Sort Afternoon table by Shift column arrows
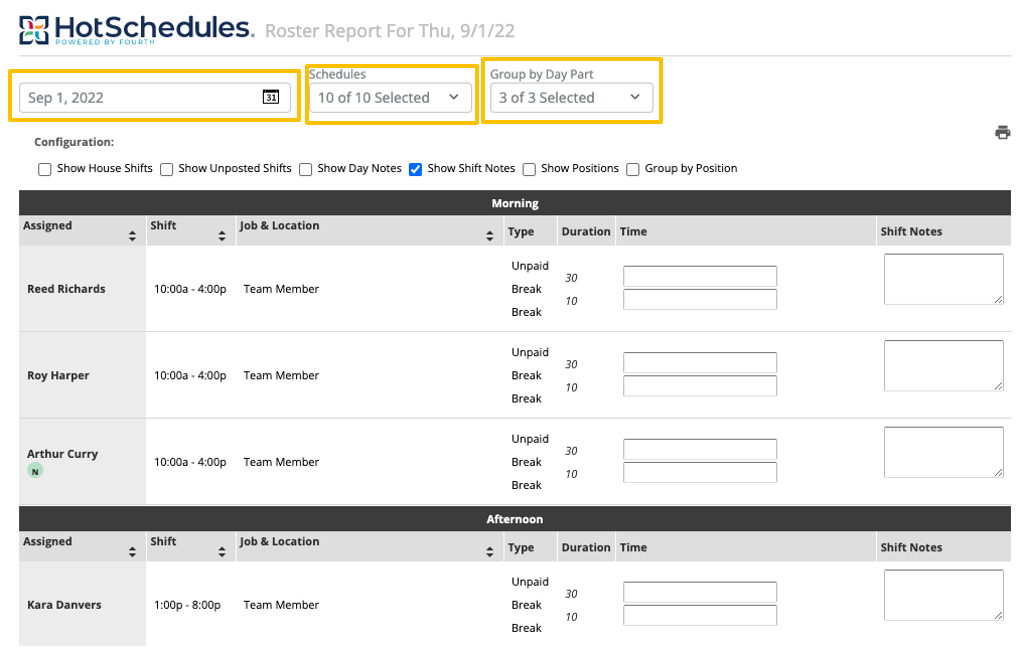The image size is (1024, 663). point(222,552)
